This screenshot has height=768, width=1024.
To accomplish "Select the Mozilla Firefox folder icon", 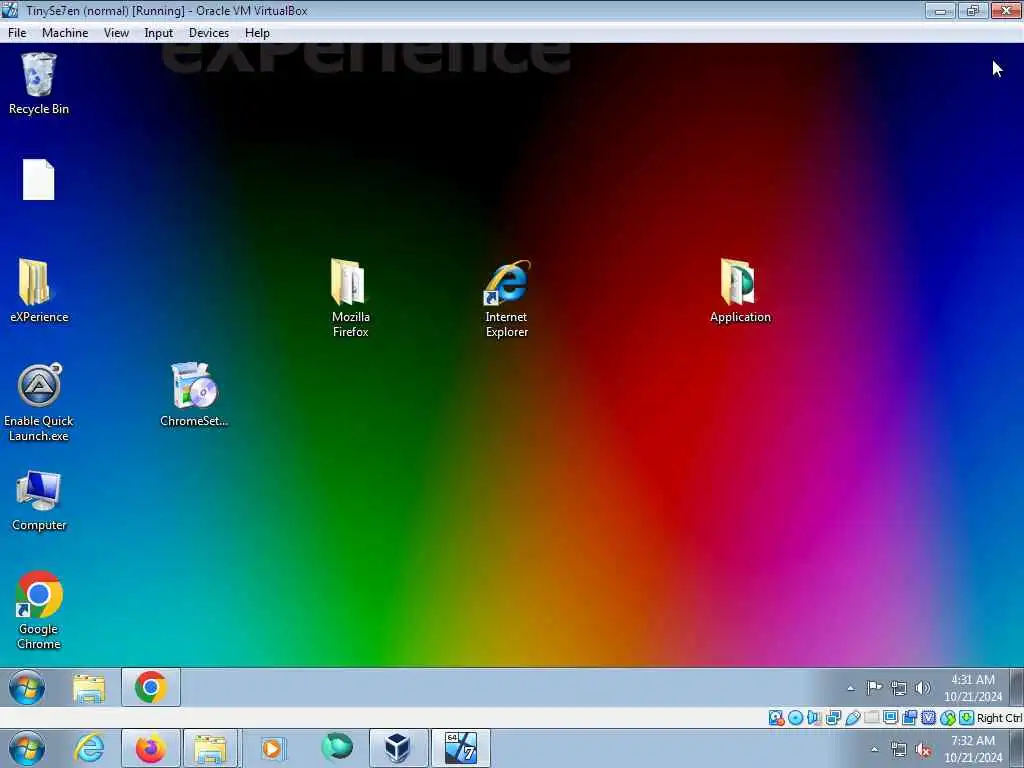I will tap(350, 298).
